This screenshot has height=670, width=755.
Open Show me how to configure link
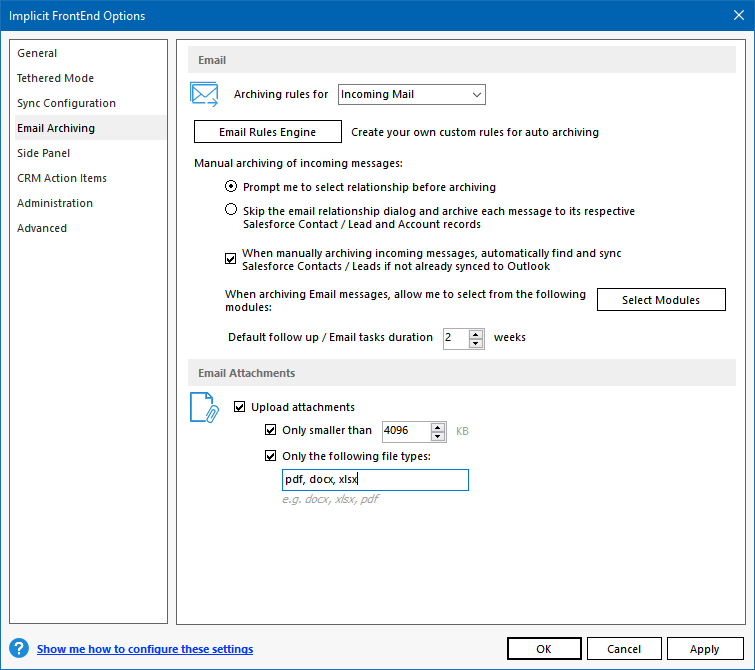145,649
